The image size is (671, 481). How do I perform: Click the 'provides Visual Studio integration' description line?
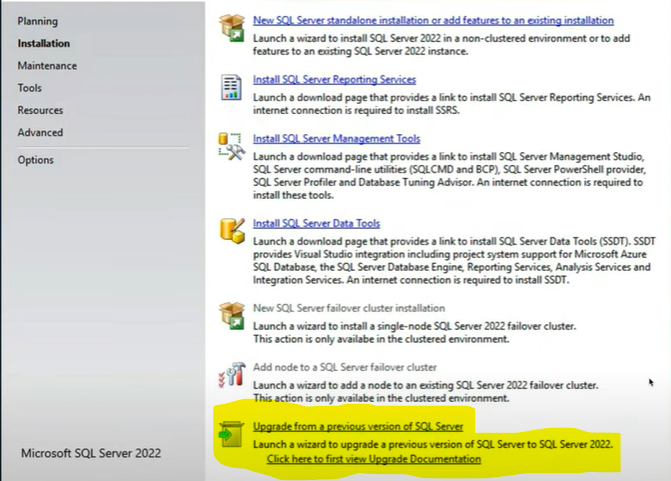[449, 254]
